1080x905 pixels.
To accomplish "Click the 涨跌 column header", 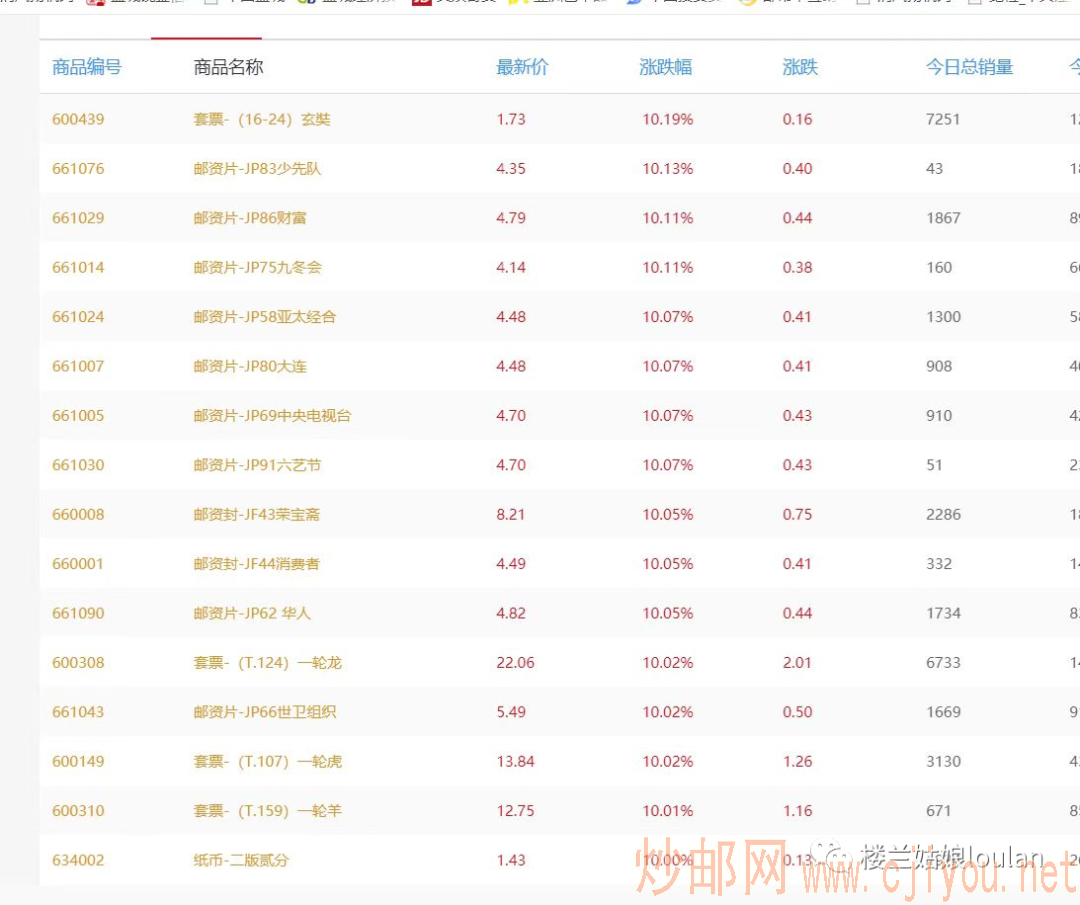I will (x=800, y=68).
